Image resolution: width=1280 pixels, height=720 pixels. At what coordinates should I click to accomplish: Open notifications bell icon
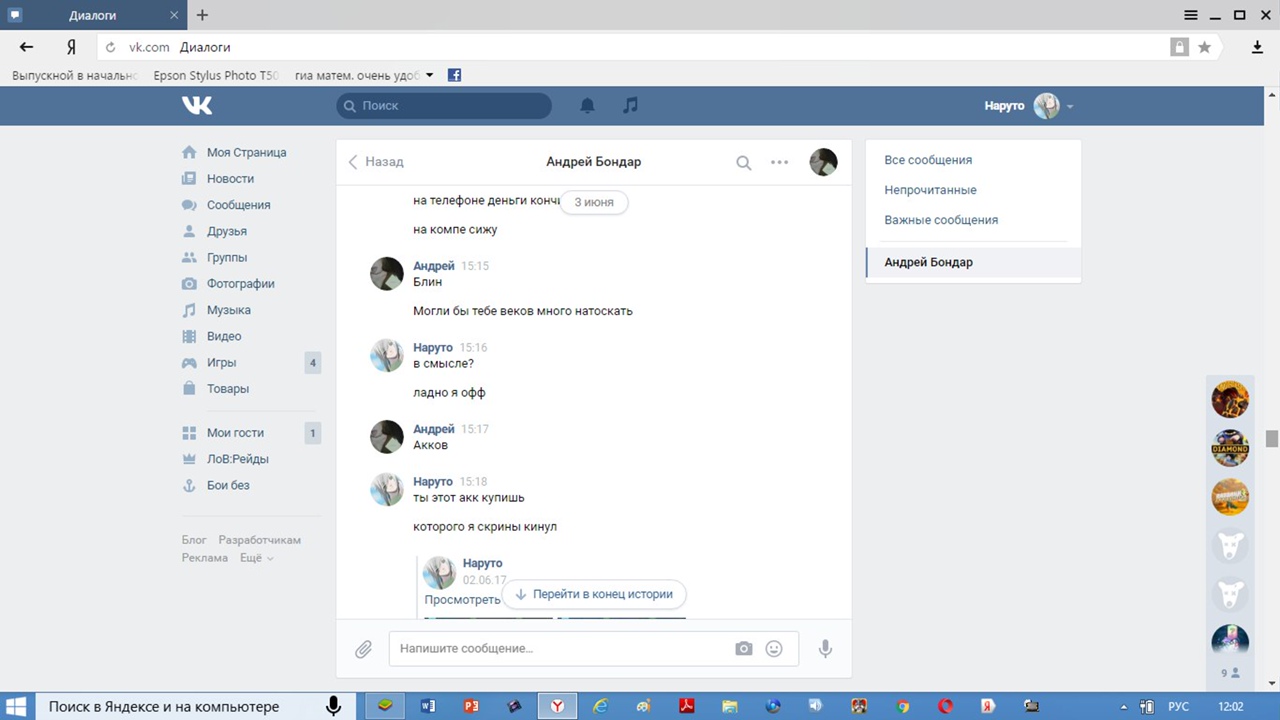point(588,105)
